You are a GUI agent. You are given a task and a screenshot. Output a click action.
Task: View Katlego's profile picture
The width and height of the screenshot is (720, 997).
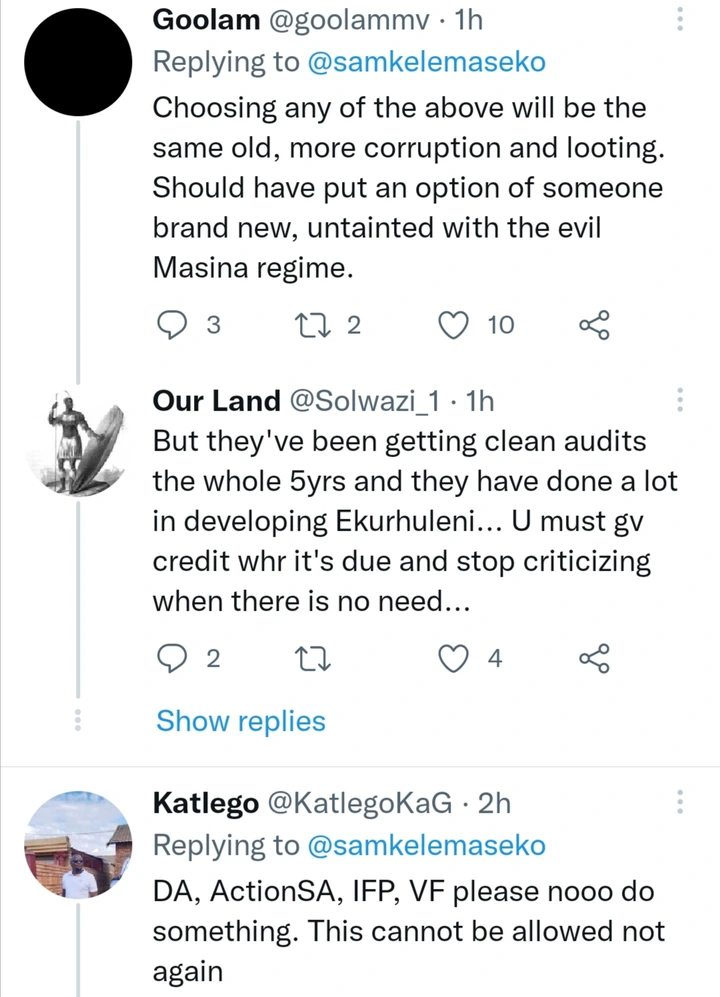[78, 845]
